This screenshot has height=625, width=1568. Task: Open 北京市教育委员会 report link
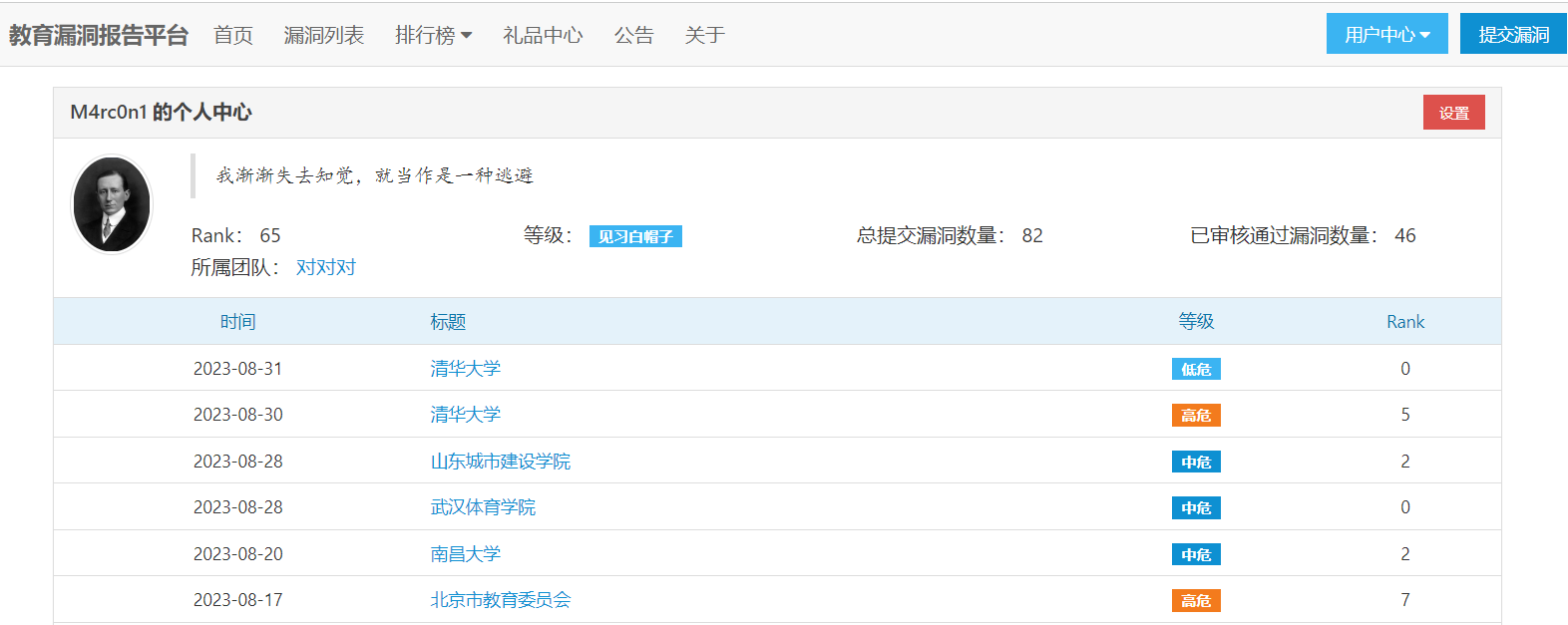(500, 600)
